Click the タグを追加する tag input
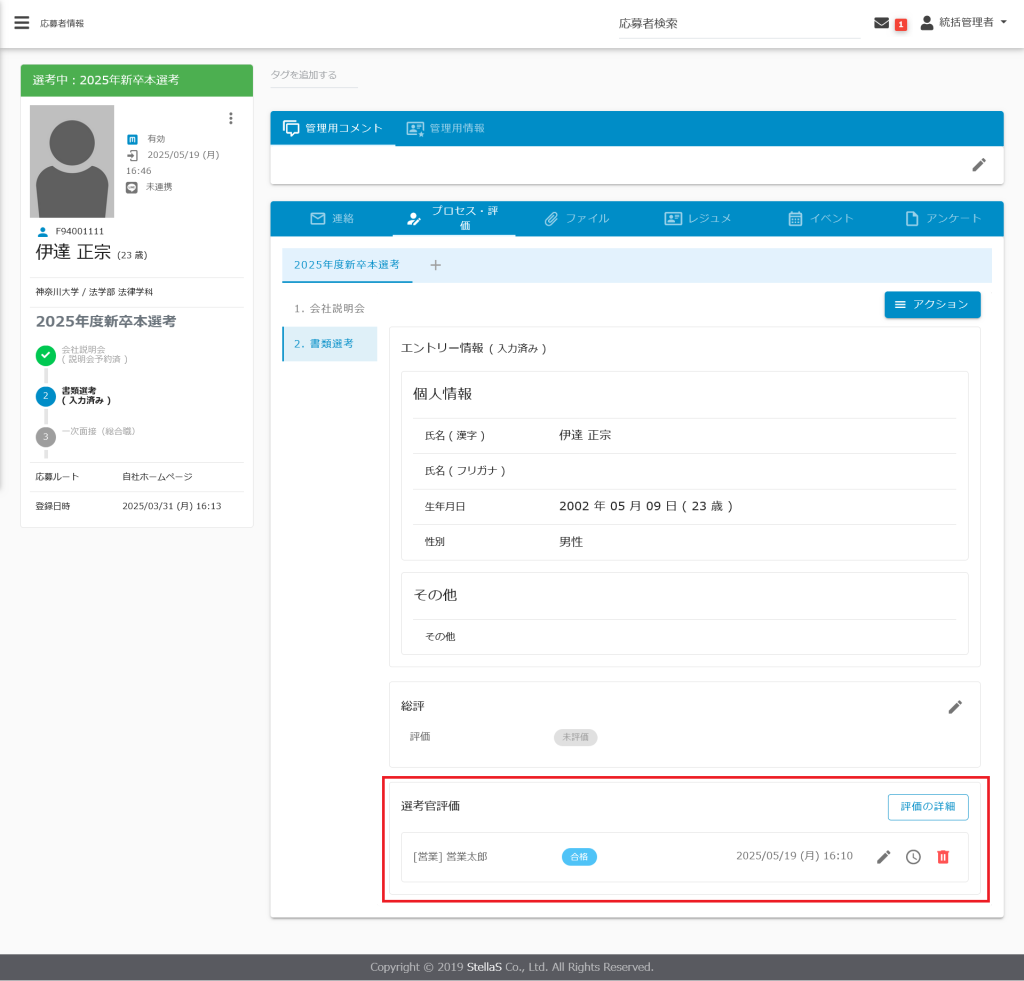This screenshot has width=1024, height=981. (x=313, y=75)
